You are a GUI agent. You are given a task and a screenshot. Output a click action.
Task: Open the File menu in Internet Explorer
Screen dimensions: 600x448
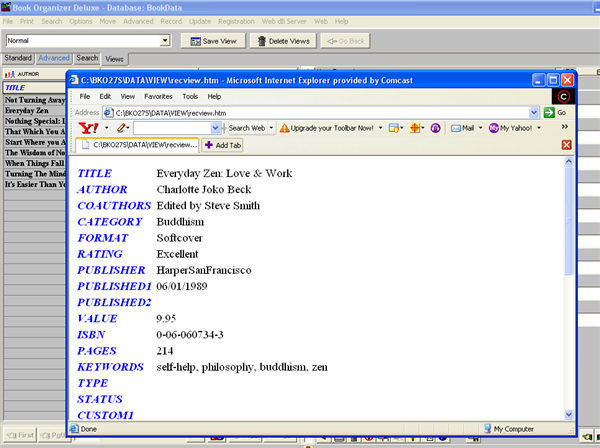pyautogui.click(x=85, y=96)
